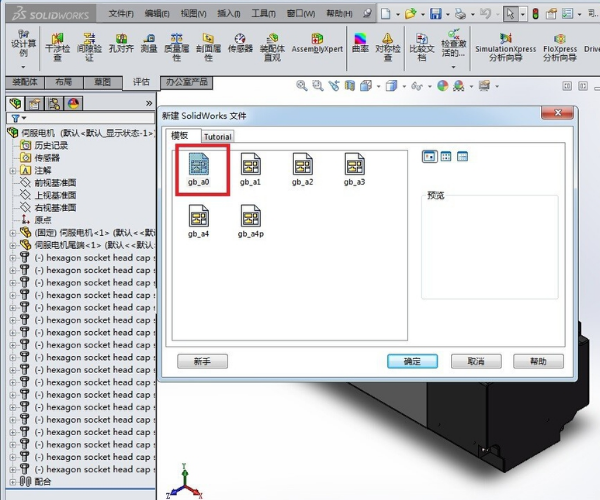
Task: Expand the 配合 mates folder
Action: 13,482
